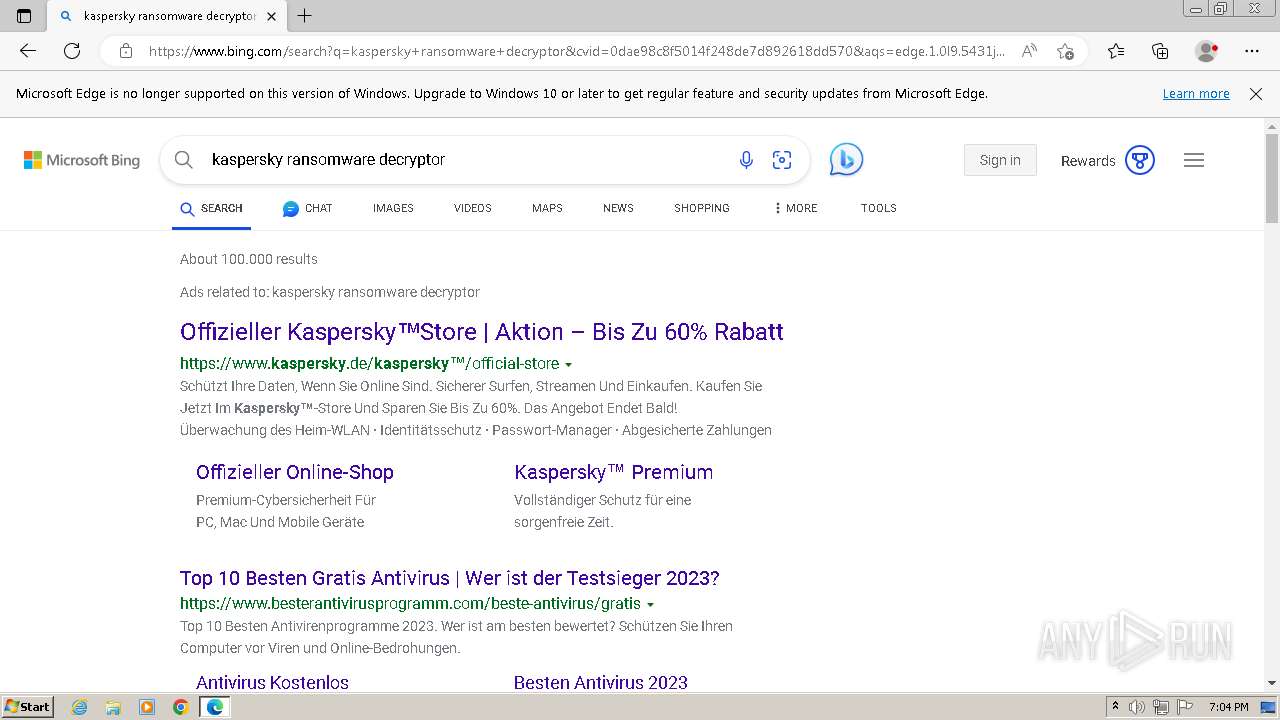The image size is (1280, 720).
Task: Open Collections panel
Action: [x=1160, y=51]
